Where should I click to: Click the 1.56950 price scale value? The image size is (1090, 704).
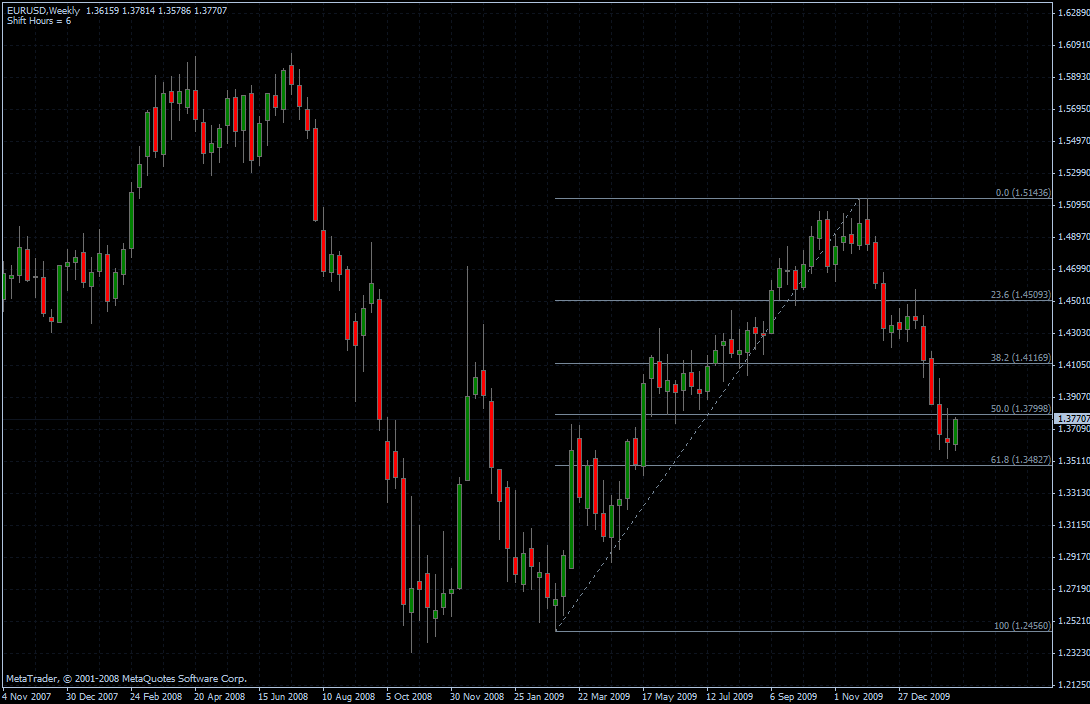(1073, 108)
